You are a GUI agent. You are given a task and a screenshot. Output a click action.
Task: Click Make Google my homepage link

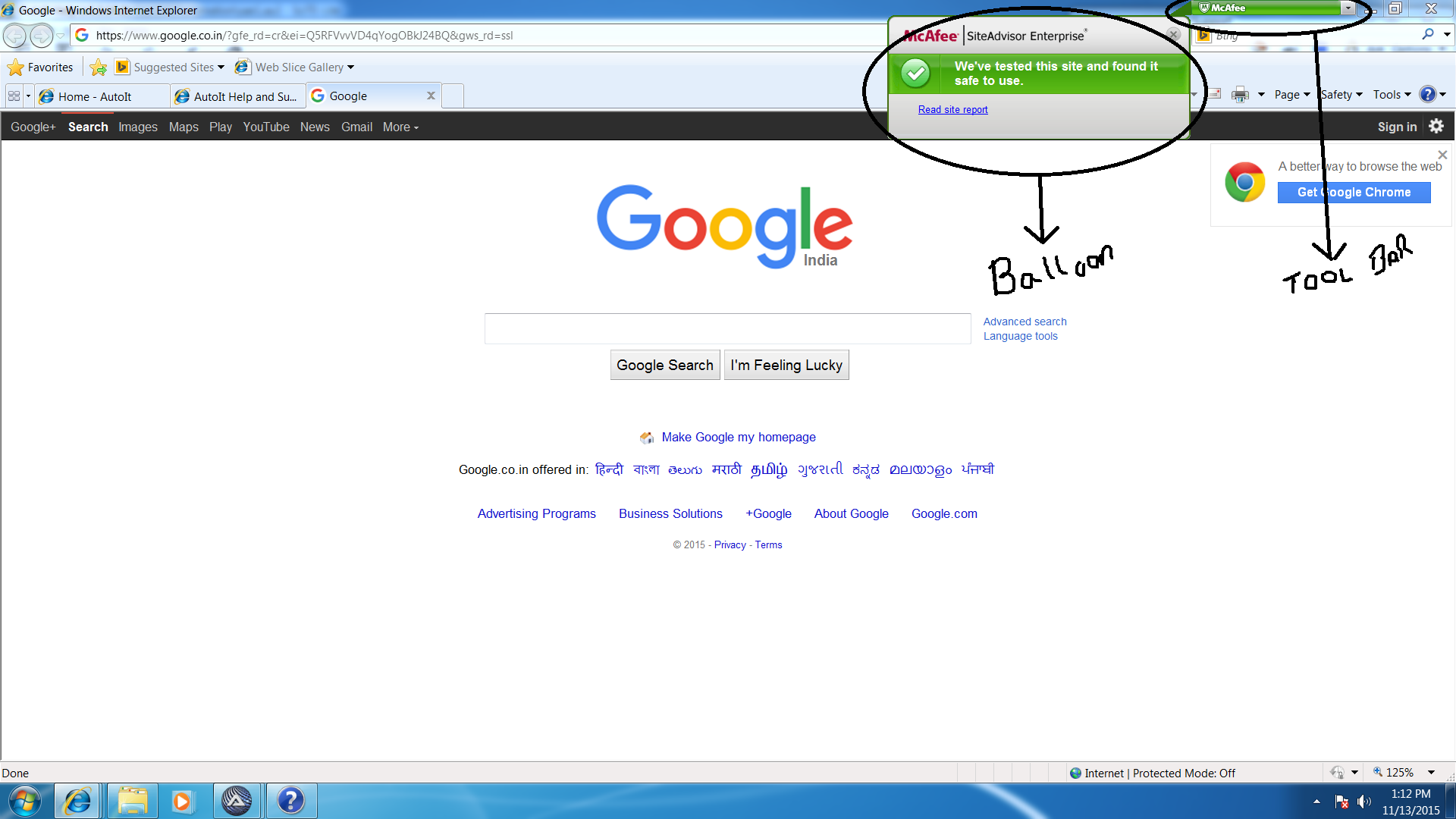point(739,438)
